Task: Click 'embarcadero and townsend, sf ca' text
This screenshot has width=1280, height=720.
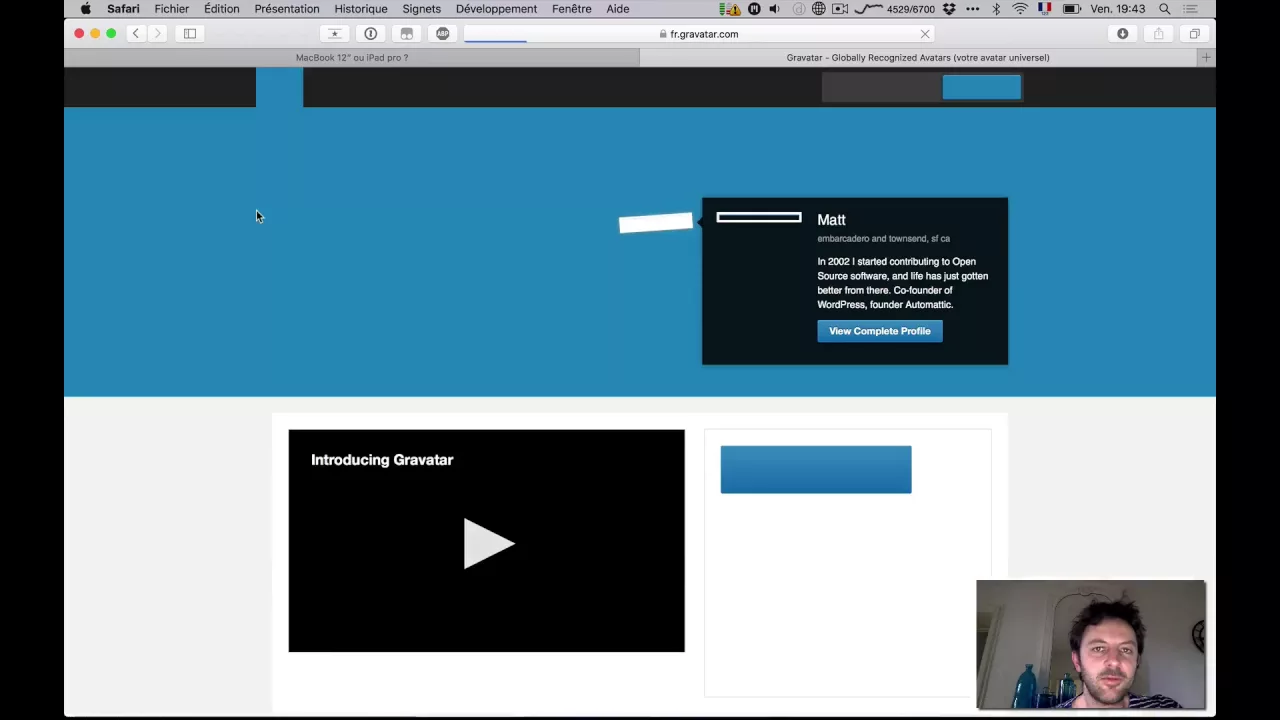Action: (883, 239)
